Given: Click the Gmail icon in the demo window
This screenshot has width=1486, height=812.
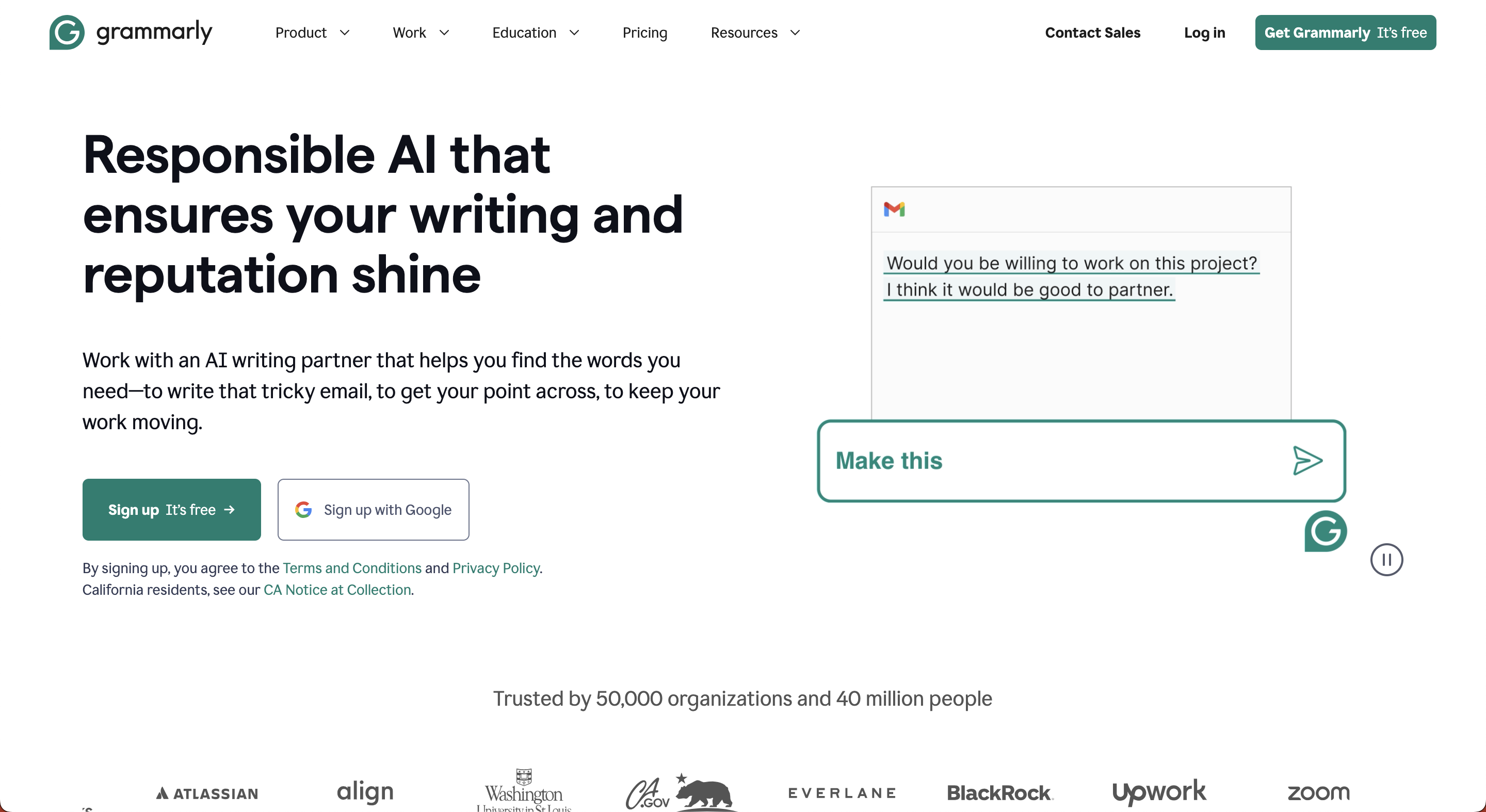Looking at the screenshot, I should [x=894, y=209].
